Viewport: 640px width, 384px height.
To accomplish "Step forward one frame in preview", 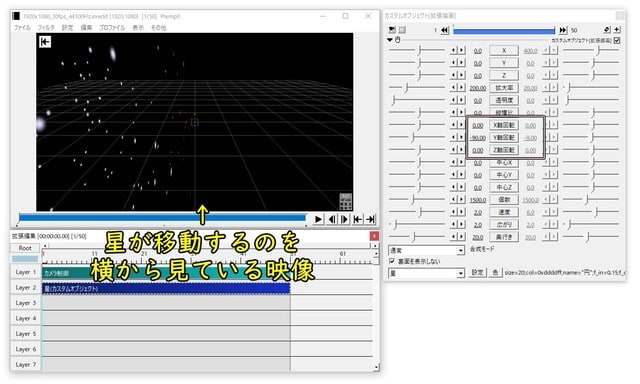I will pos(344,219).
